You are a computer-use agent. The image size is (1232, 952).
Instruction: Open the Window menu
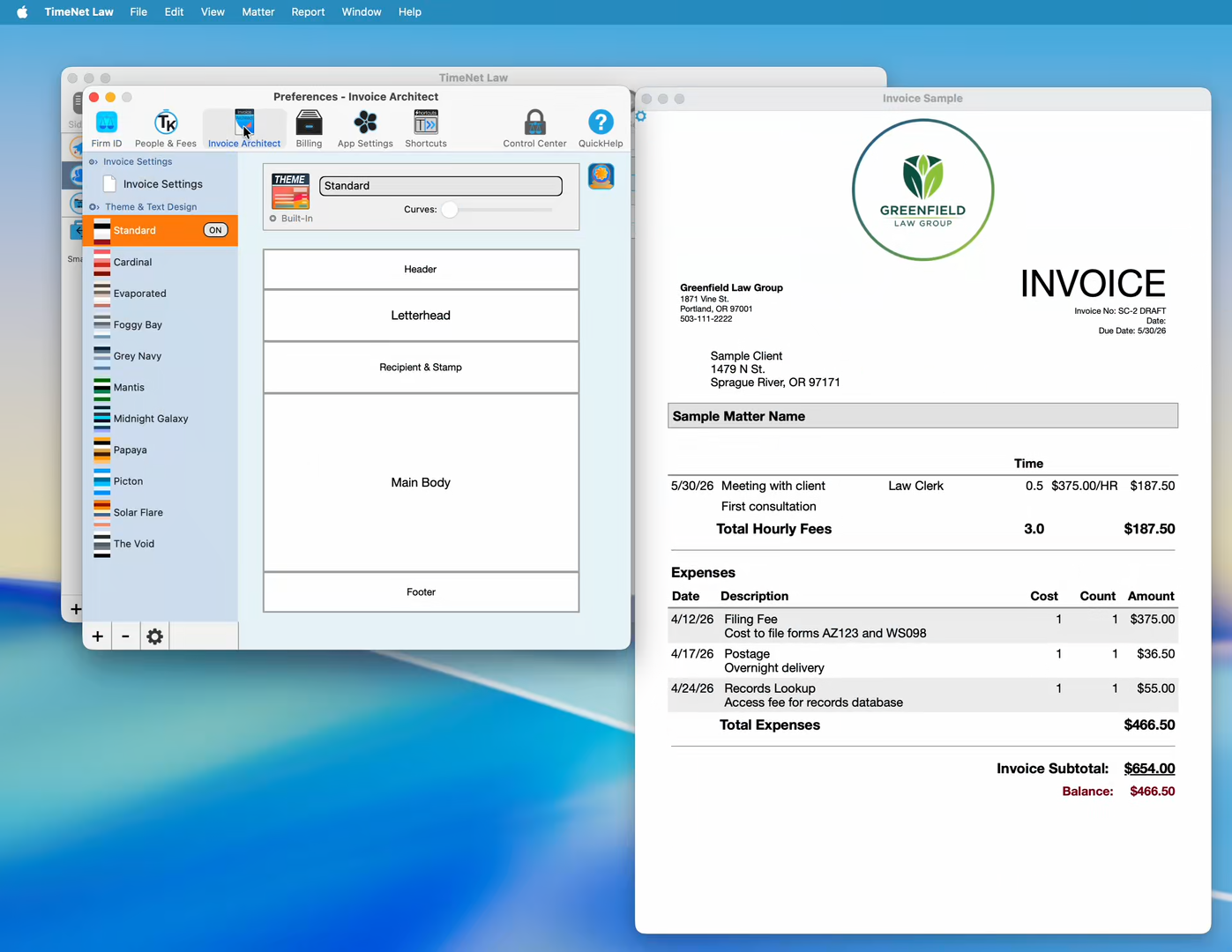[x=362, y=11]
